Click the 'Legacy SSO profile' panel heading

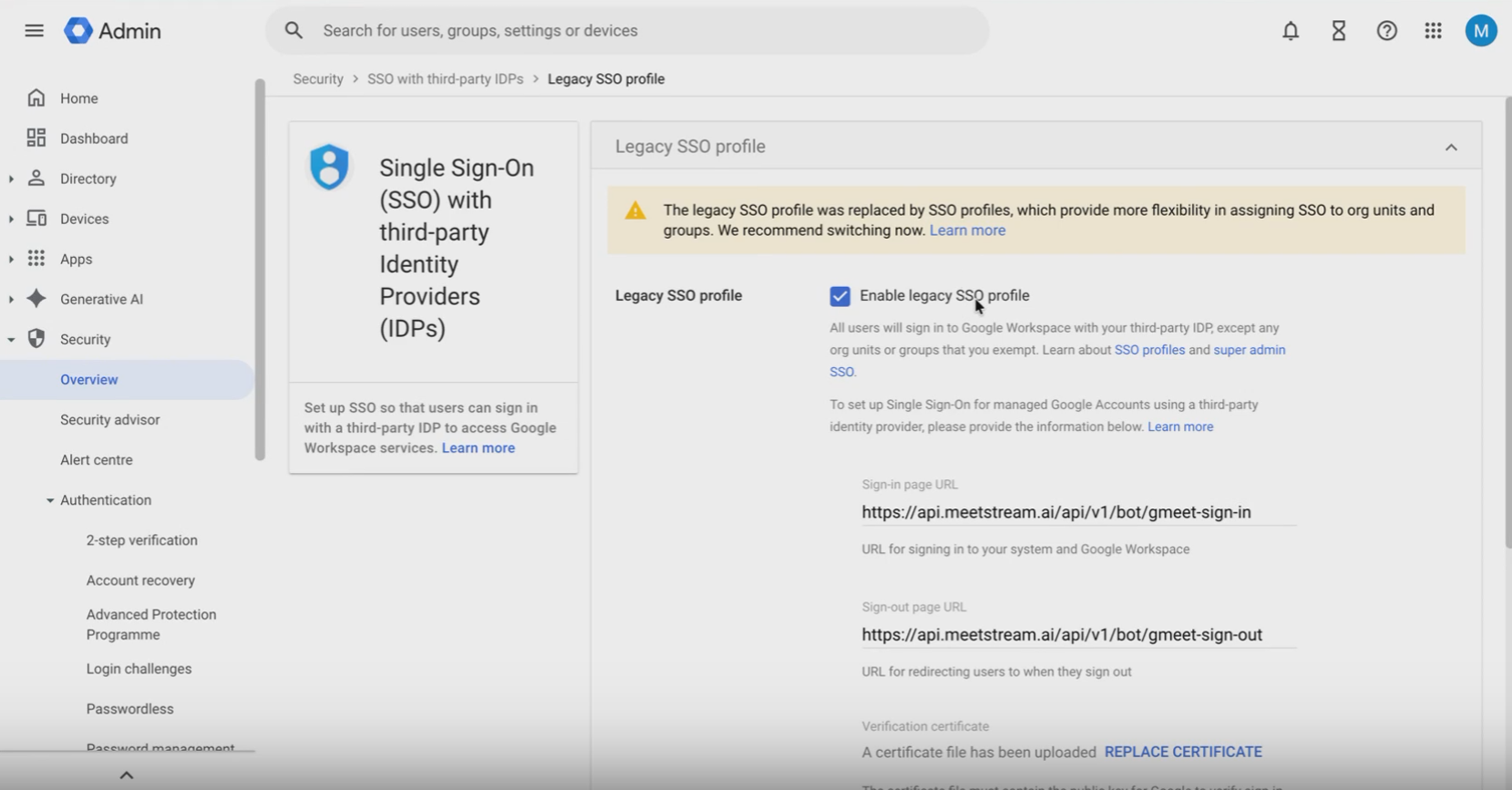tap(690, 147)
